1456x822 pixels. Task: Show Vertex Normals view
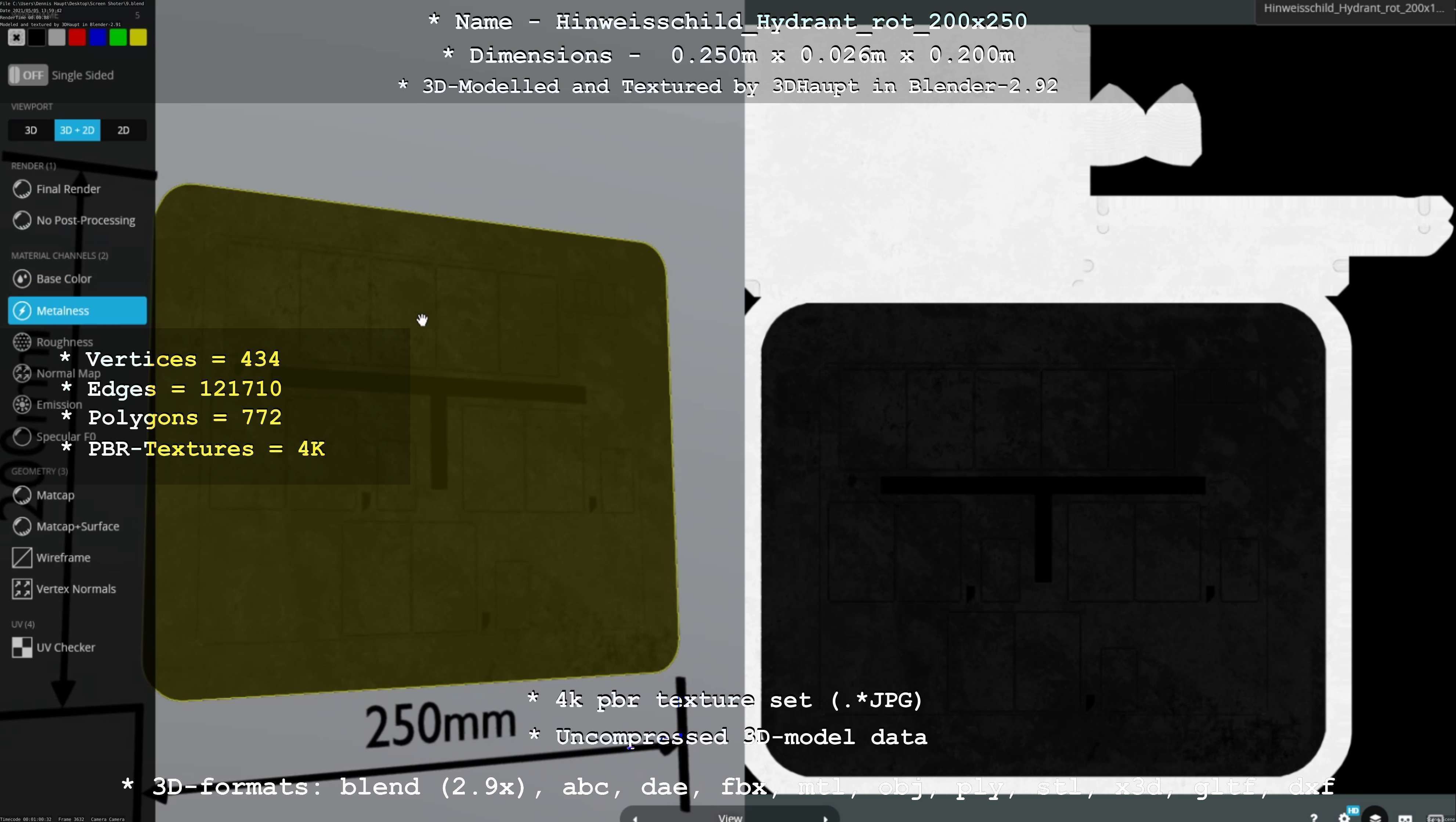pos(75,589)
